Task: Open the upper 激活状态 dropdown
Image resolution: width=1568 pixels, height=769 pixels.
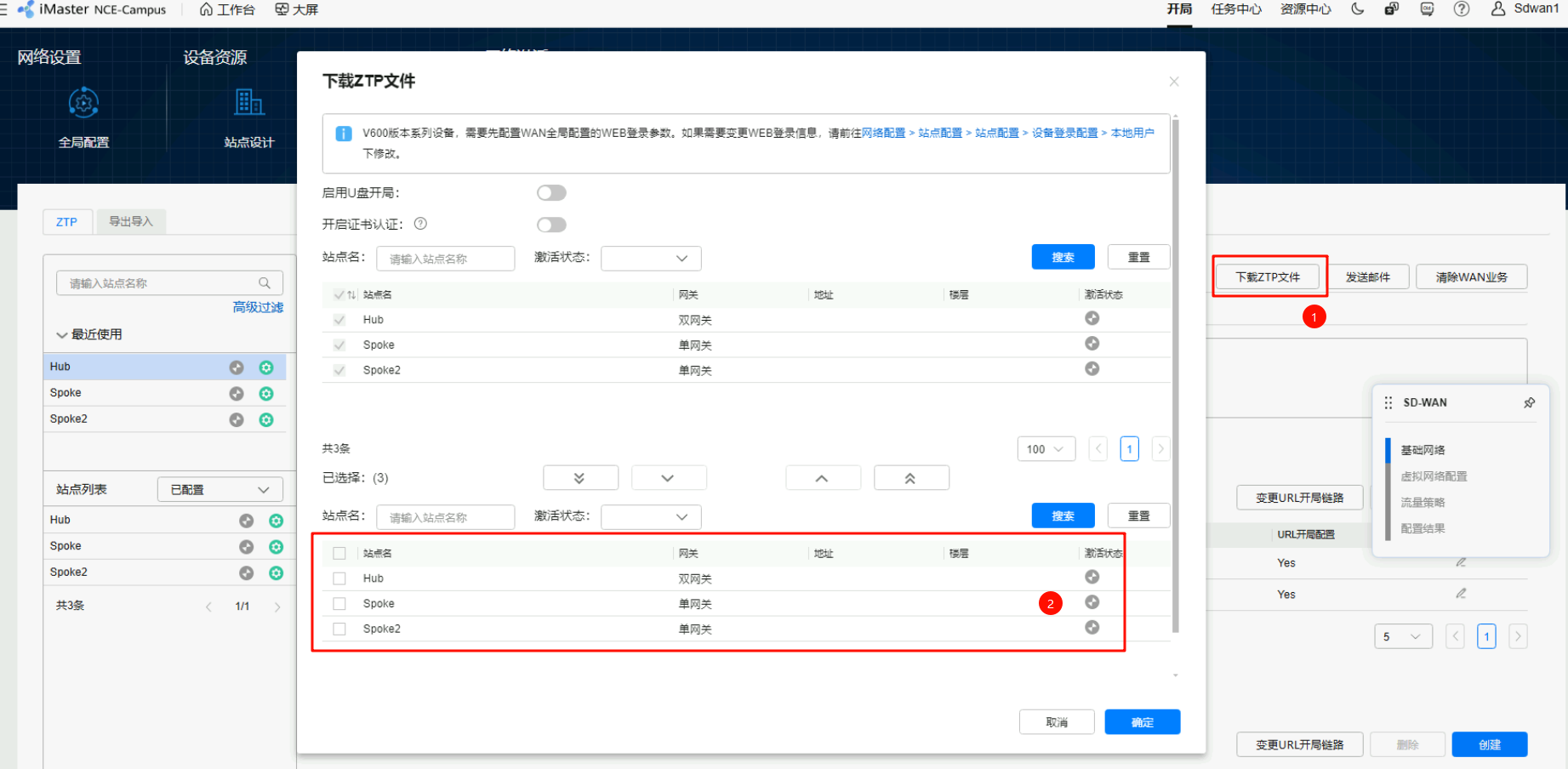Action: (x=651, y=258)
